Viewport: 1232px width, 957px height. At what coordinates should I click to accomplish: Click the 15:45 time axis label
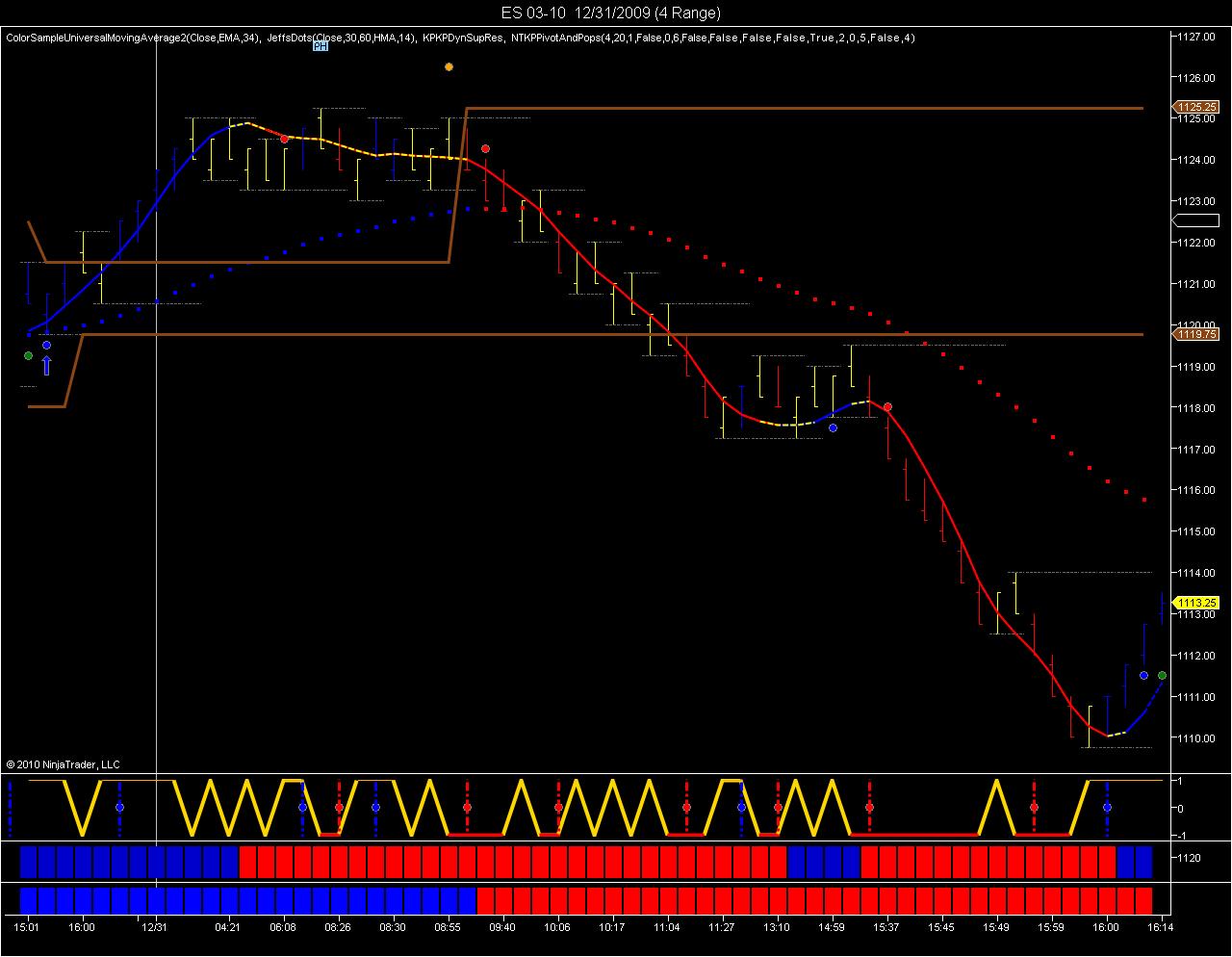(941, 927)
